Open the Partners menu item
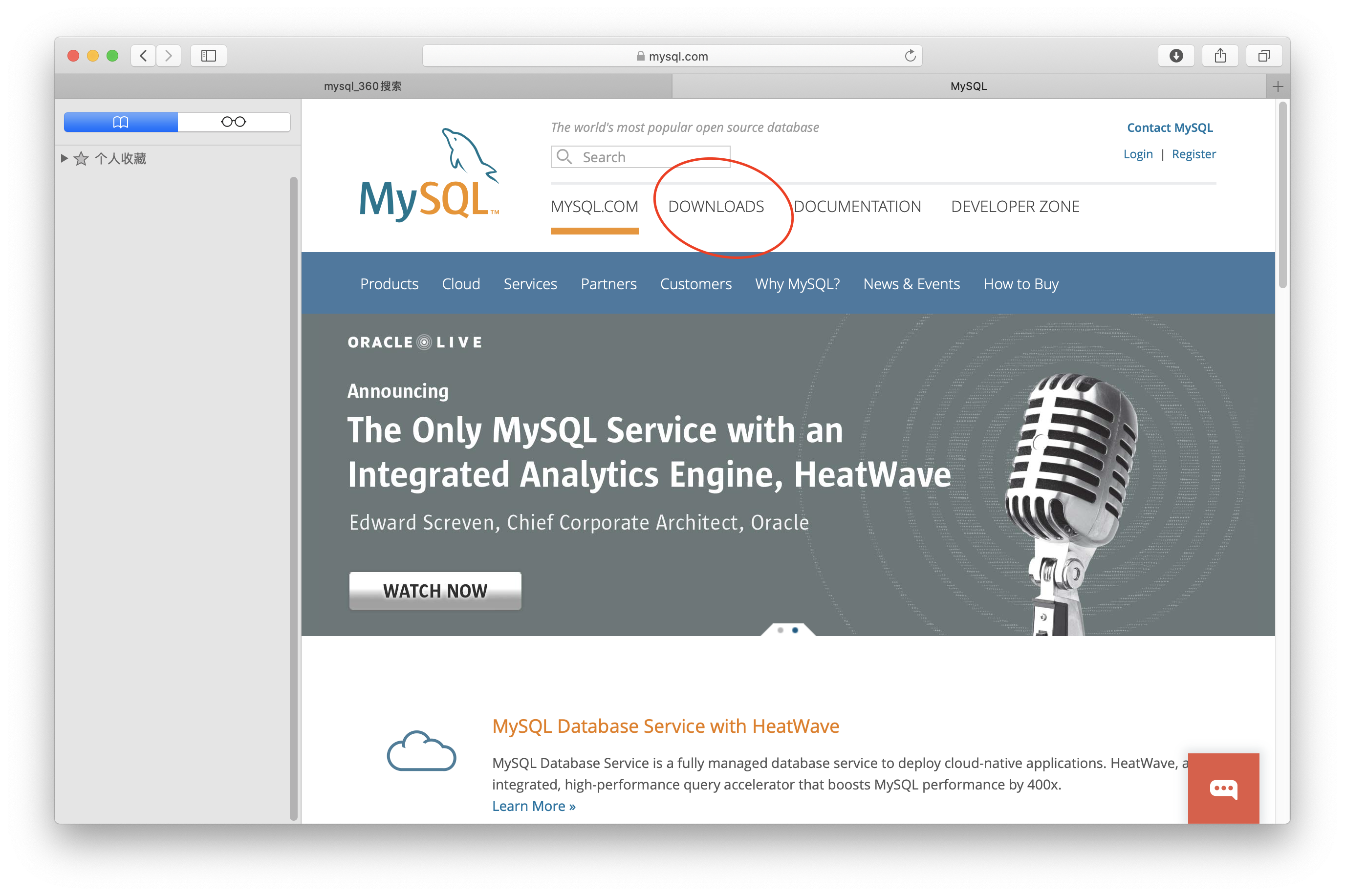The width and height of the screenshot is (1345, 896). click(608, 284)
